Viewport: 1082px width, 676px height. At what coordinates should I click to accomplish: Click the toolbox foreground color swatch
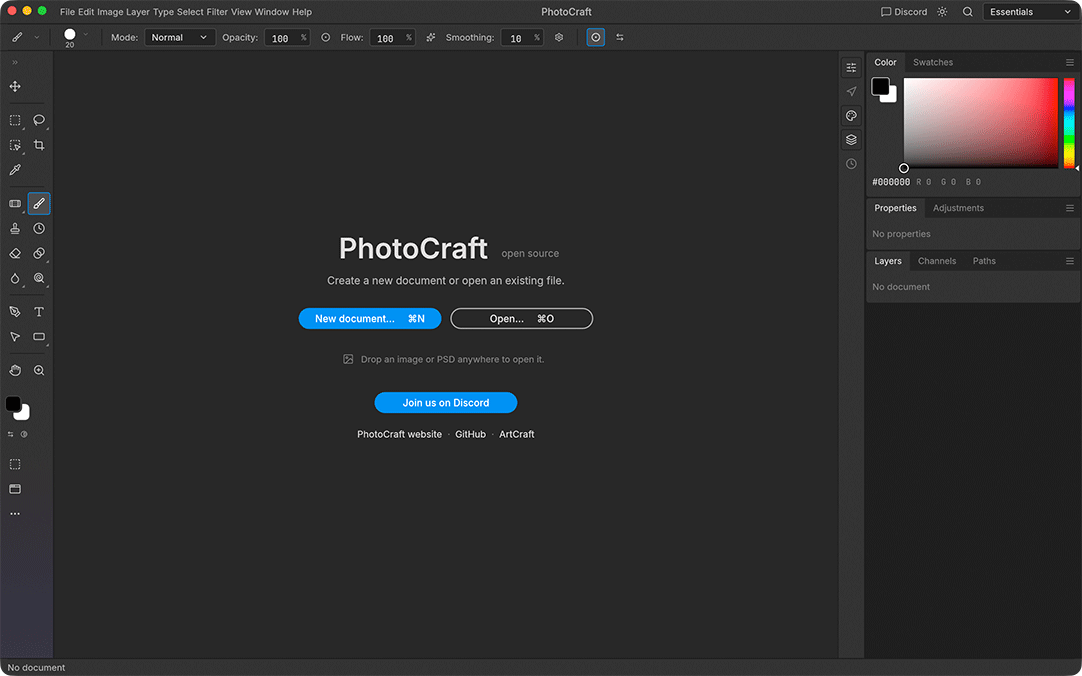click(13, 404)
